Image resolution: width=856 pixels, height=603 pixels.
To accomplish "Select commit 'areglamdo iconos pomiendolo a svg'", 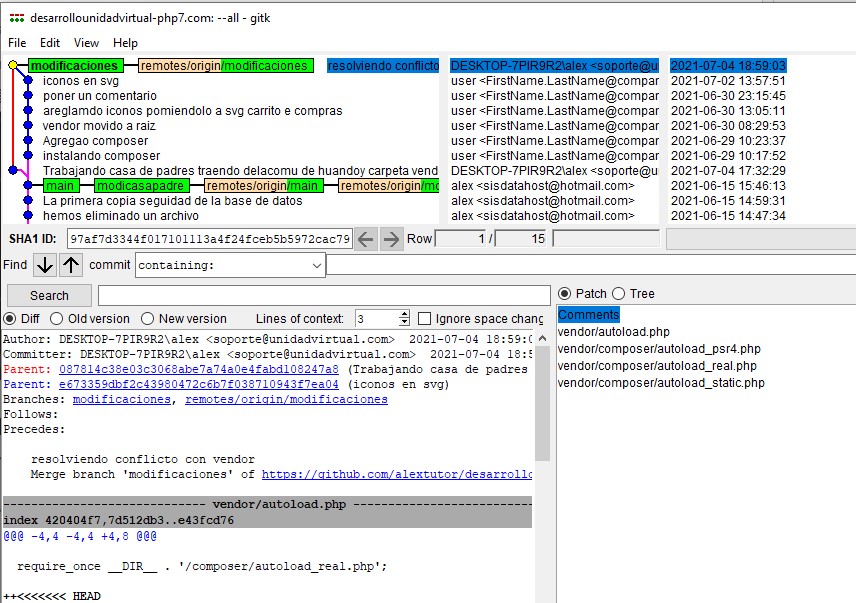I will (193, 111).
